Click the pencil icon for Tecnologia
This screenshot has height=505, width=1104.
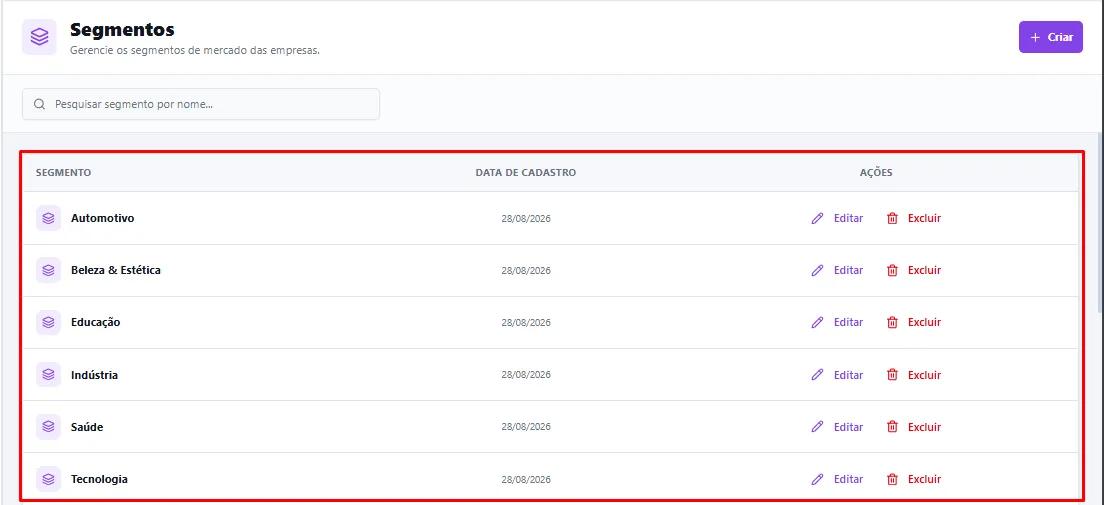(817, 479)
